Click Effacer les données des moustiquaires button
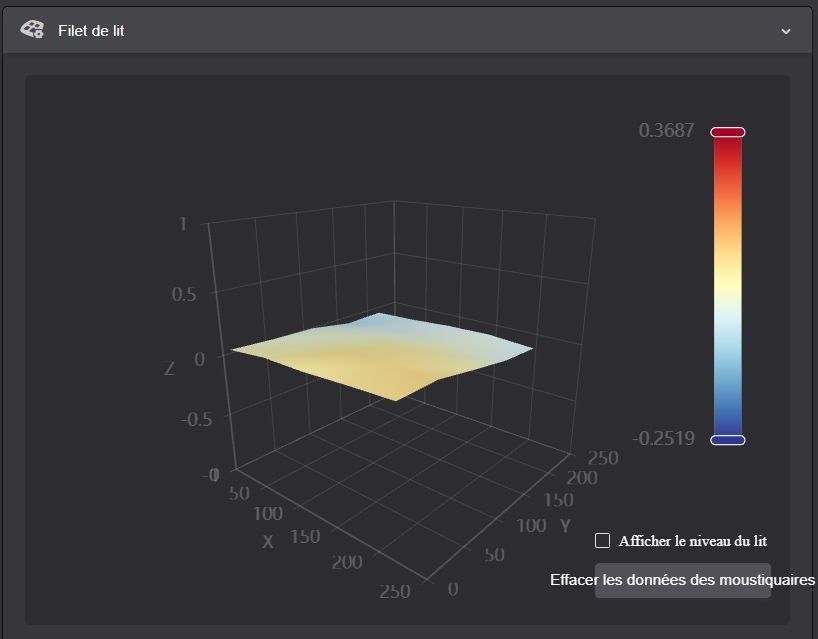The image size is (818, 639). [682, 580]
